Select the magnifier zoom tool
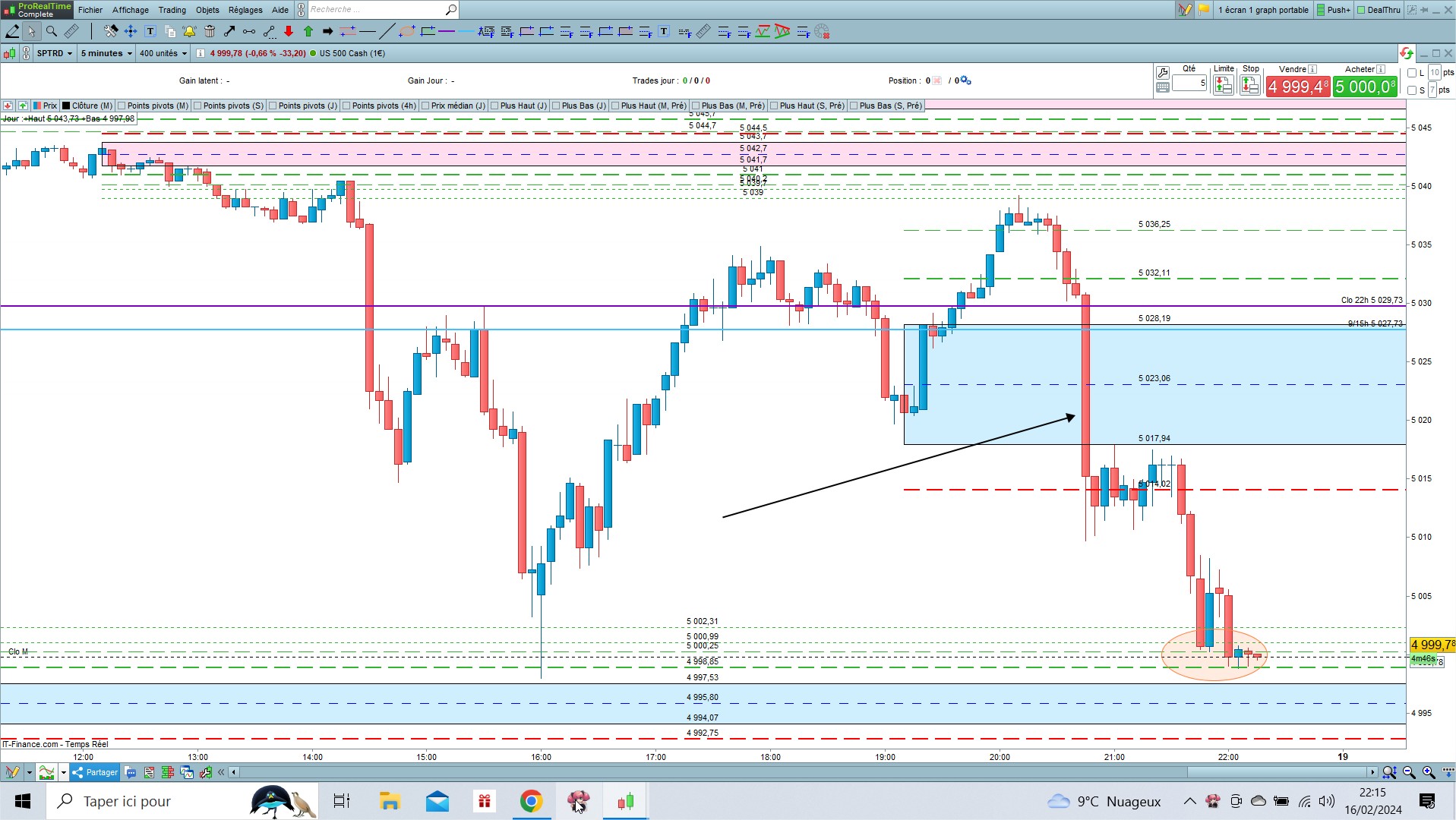Screen dimensions: 1456x820 [52, 31]
